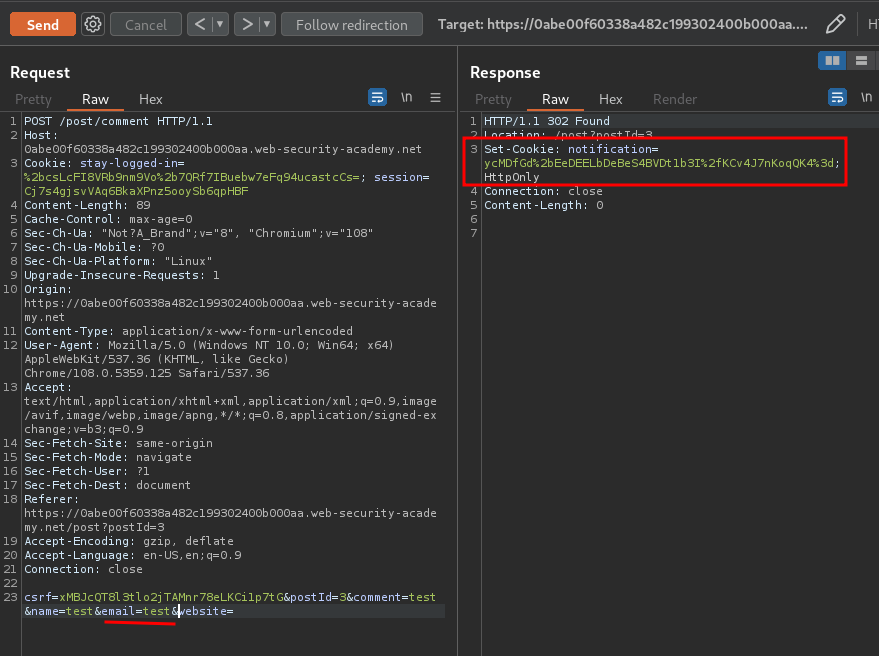Select the Request Hex tab
Image resolution: width=879 pixels, height=656 pixels.
(151, 99)
